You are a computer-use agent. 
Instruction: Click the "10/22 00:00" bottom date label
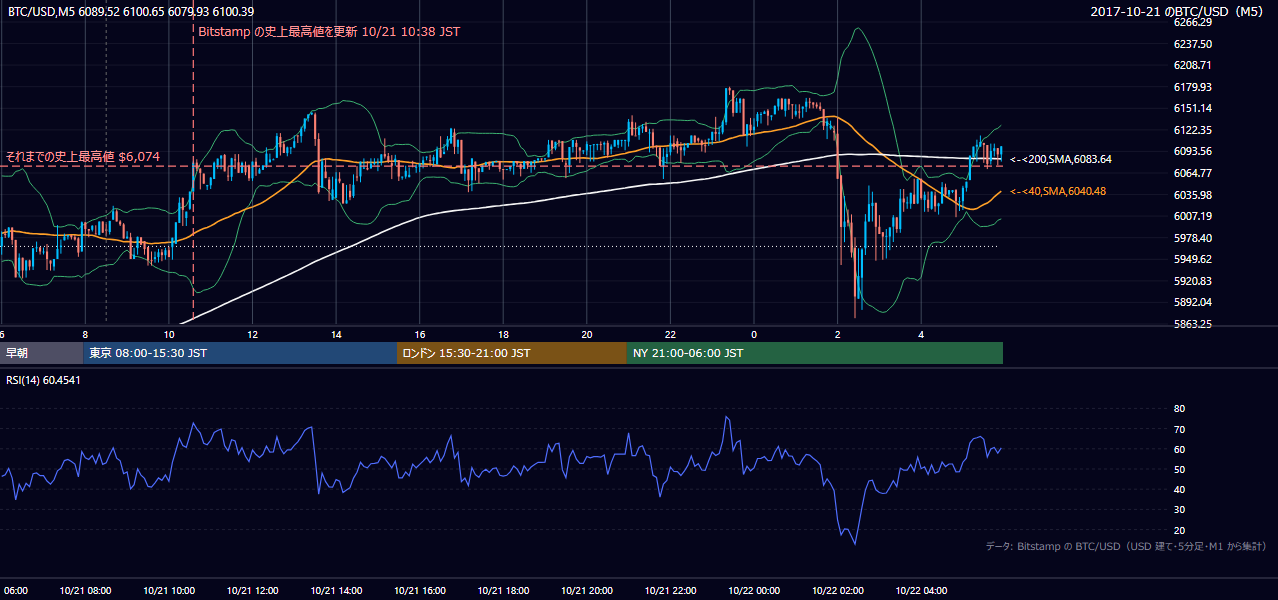pos(754,591)
